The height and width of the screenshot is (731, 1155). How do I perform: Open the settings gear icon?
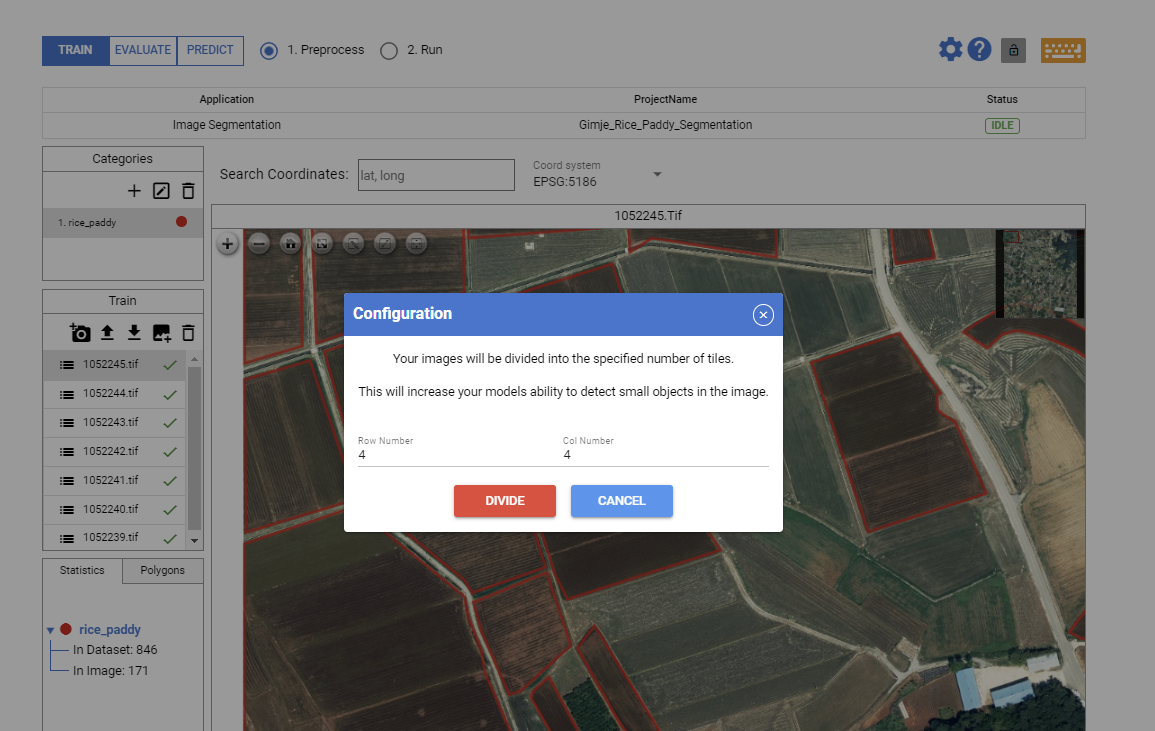[x=950, y=48]
